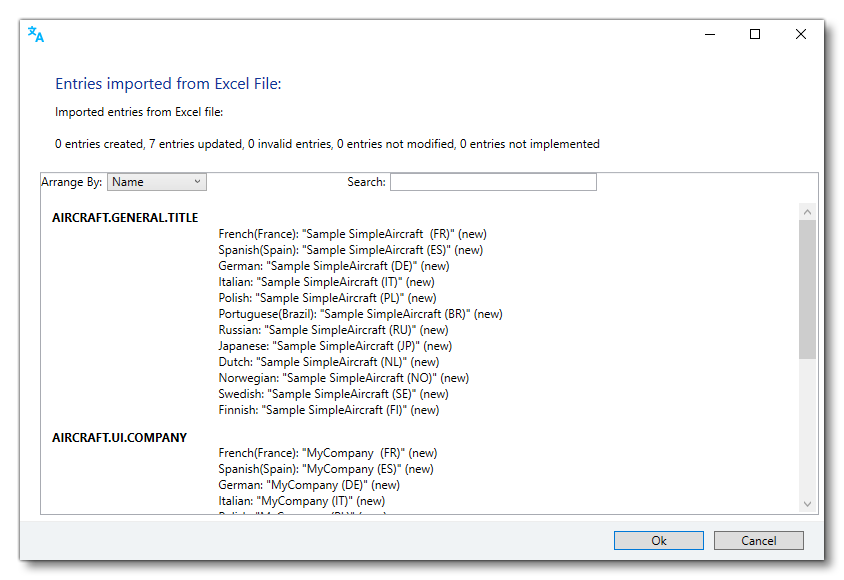844x580 pixels.
Task: Open the Arrange By dropdown
Action: [x=156, y=181]
